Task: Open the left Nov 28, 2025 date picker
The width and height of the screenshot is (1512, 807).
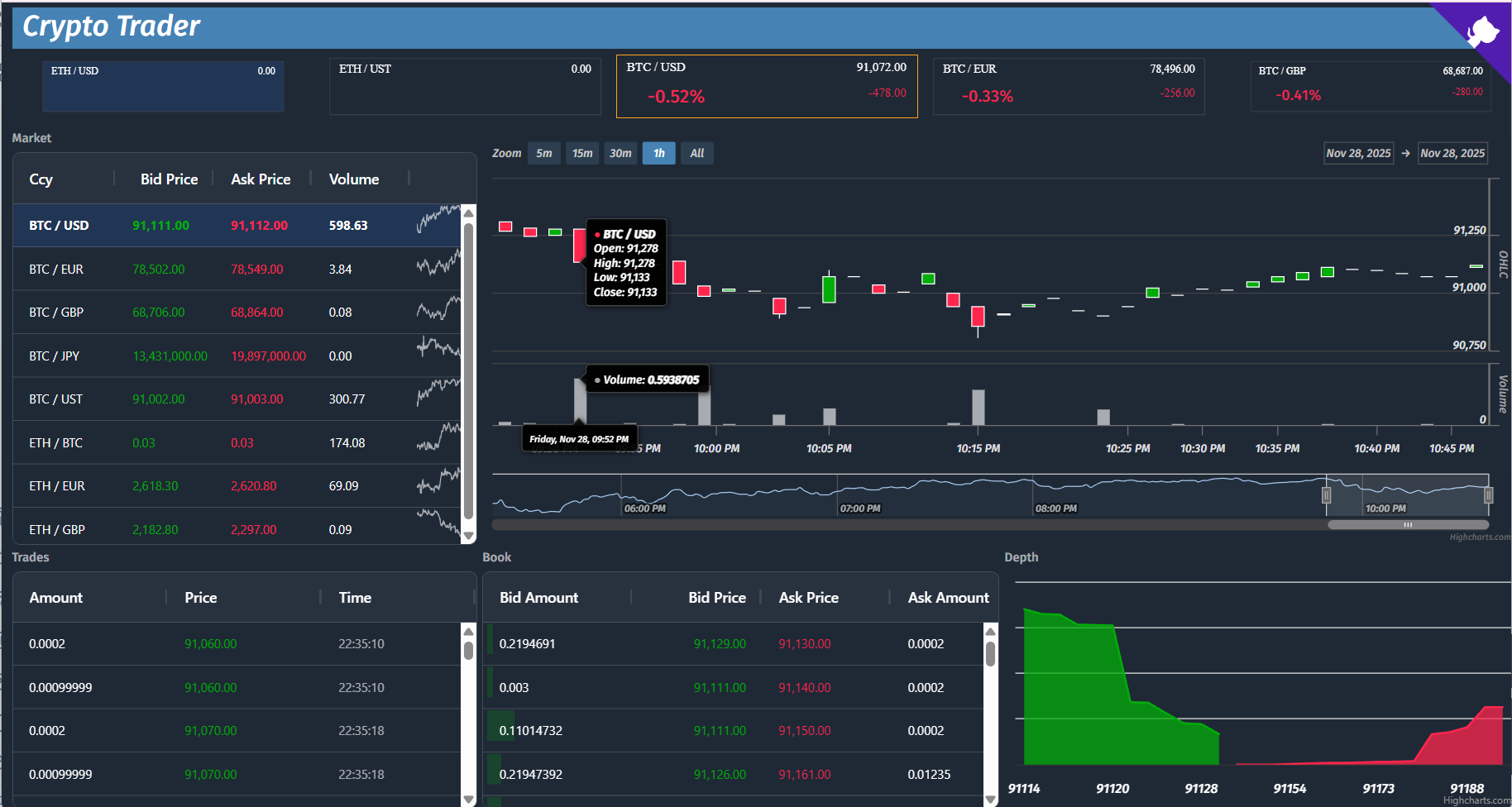Action: tap(1358, 153)
